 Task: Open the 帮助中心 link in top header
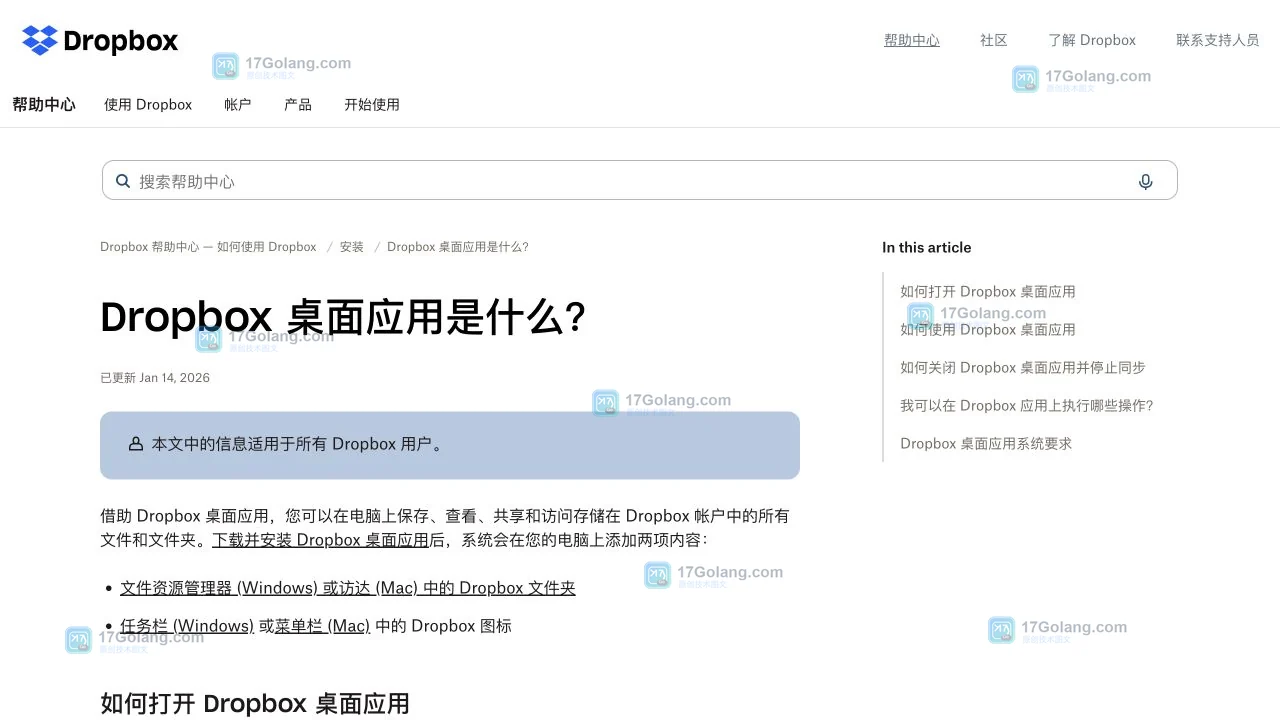pos(912,40)
